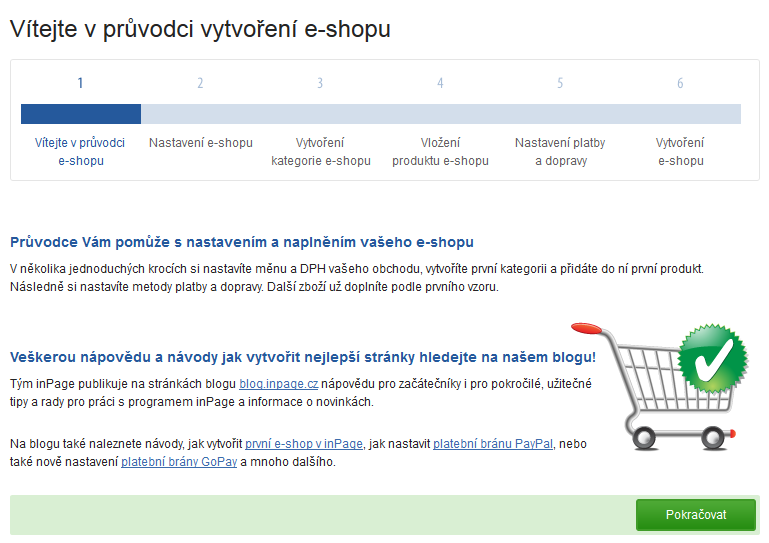Select step number 2 in the wizard

(x=200, y=83)
